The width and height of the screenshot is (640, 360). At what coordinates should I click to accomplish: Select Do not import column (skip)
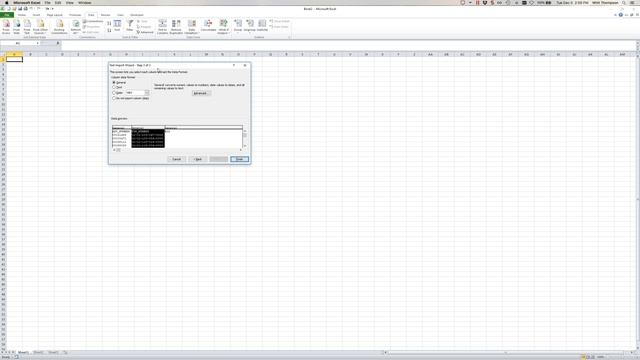click(114, 98)
